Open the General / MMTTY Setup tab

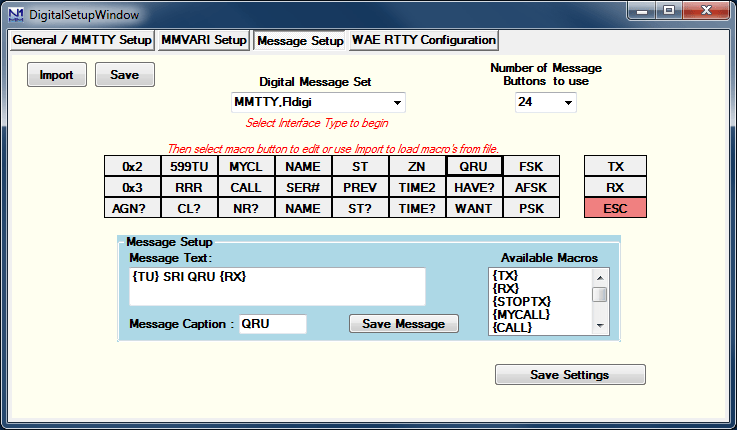point(82,40)
